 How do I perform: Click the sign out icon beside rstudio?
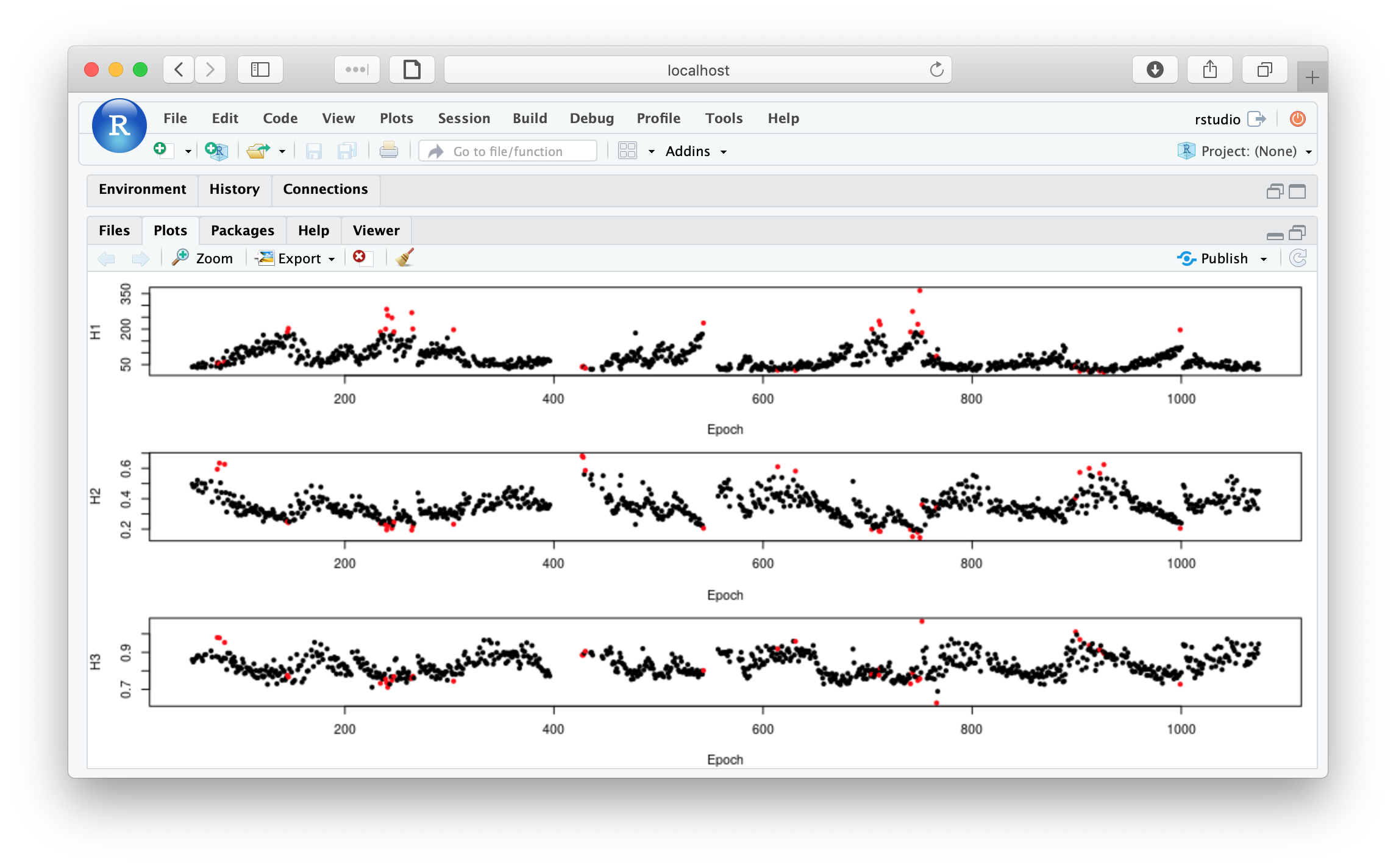(x=1256, y=119)
